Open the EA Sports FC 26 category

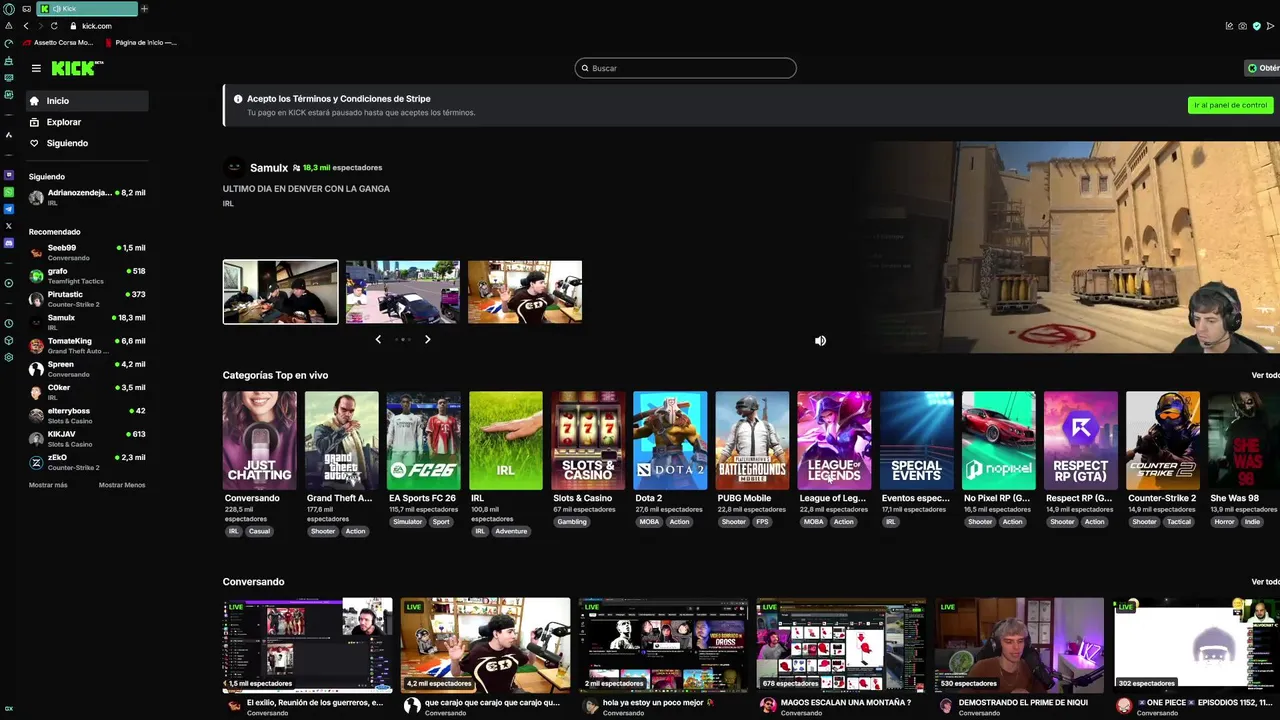click(424, 440)
